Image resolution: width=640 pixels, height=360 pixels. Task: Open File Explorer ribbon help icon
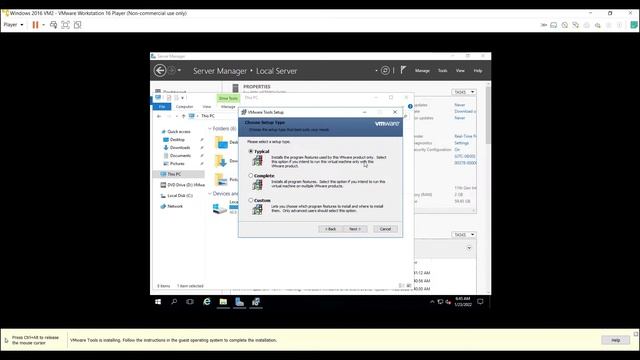tap(410, 107)
